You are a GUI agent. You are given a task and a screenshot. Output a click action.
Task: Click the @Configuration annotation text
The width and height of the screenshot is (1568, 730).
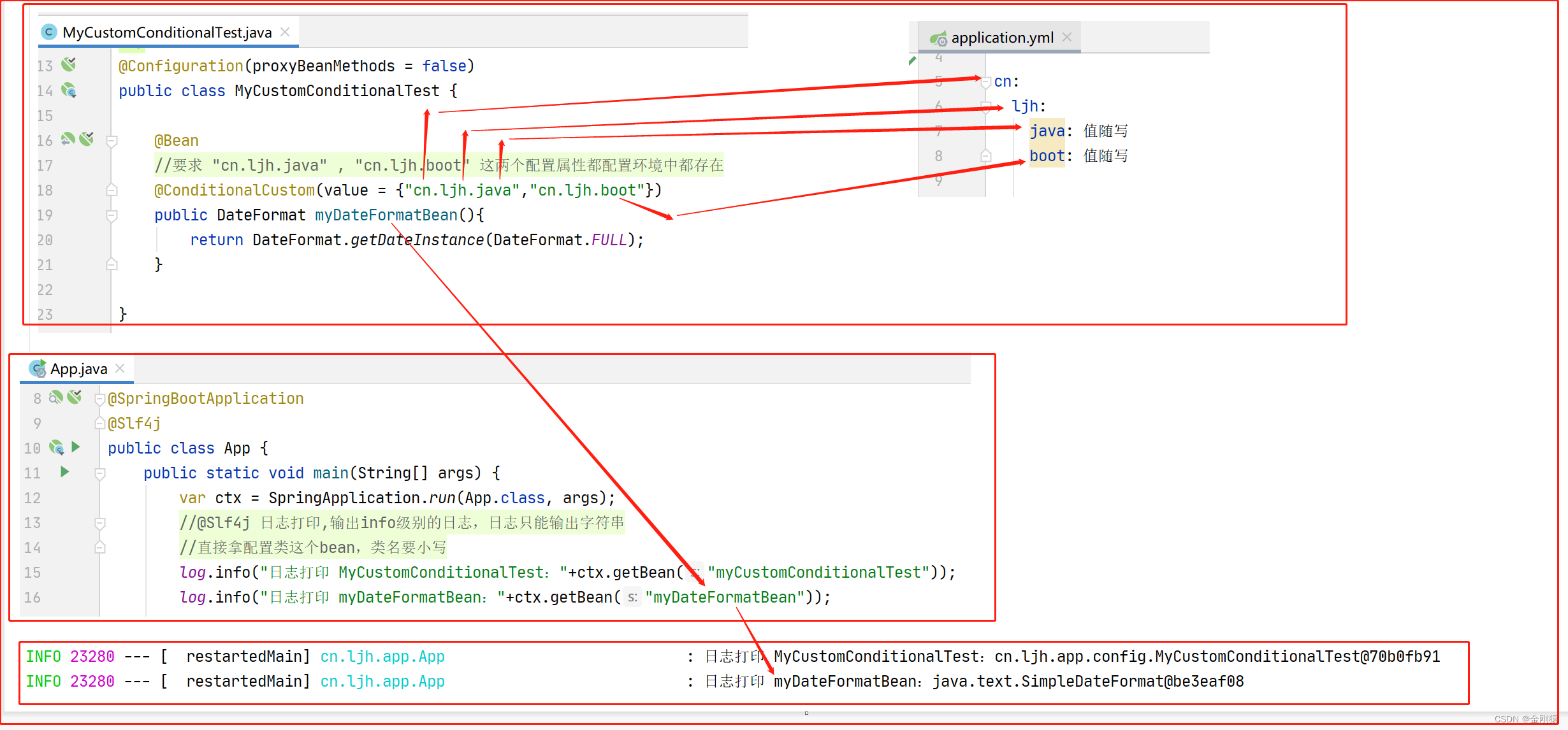[x=180, y=66]
